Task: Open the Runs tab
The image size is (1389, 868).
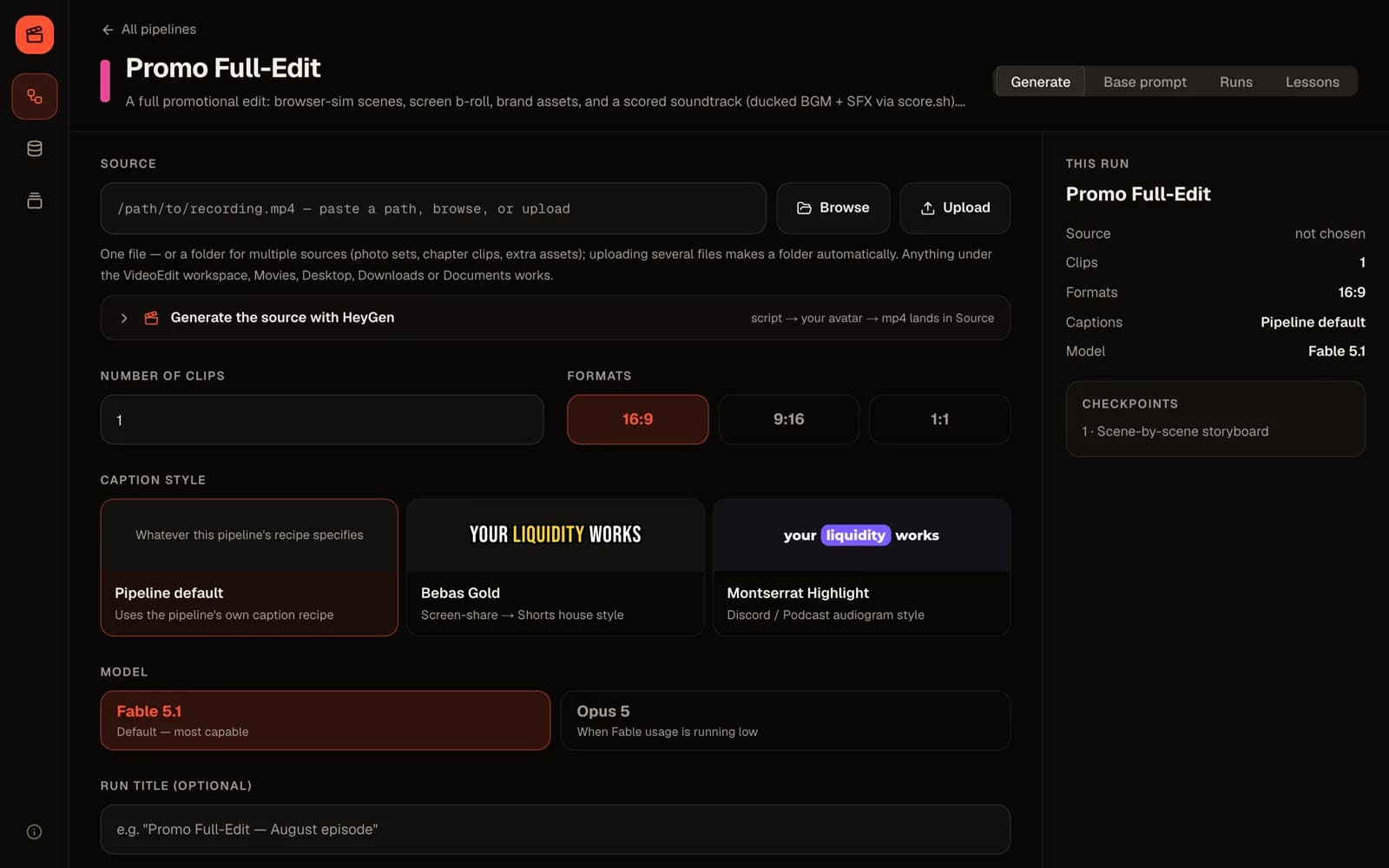Action: pos(1235,82)
